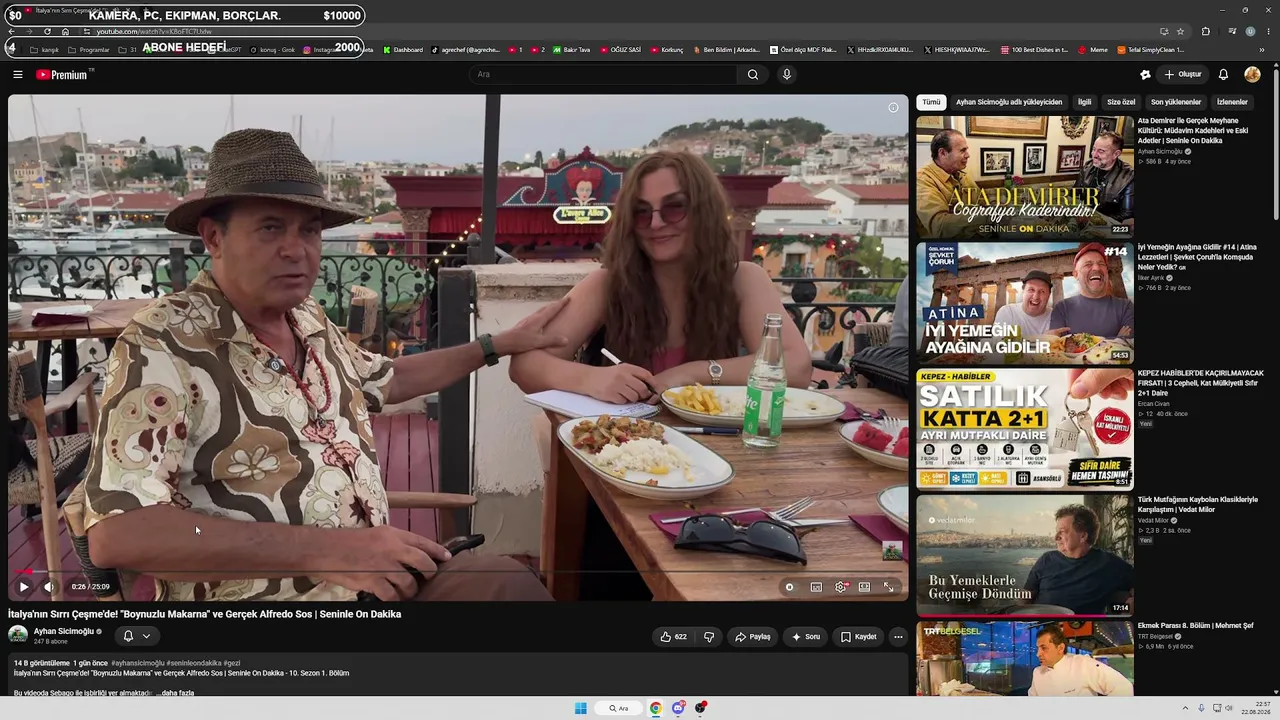Viewport: 1280px width, 720px height.
Task: Open YouTube notifications bell in header
Action: coord(1223,74)
